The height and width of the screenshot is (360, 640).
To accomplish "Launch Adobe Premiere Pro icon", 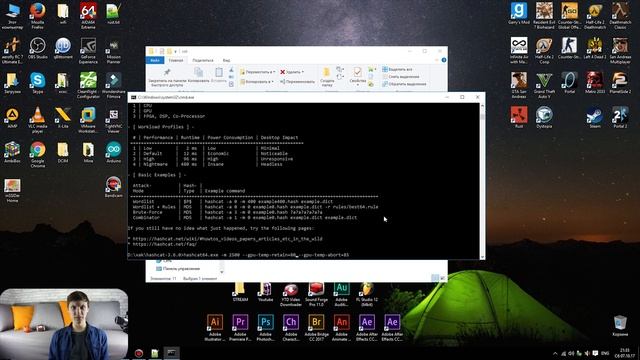I will (240, 328).
